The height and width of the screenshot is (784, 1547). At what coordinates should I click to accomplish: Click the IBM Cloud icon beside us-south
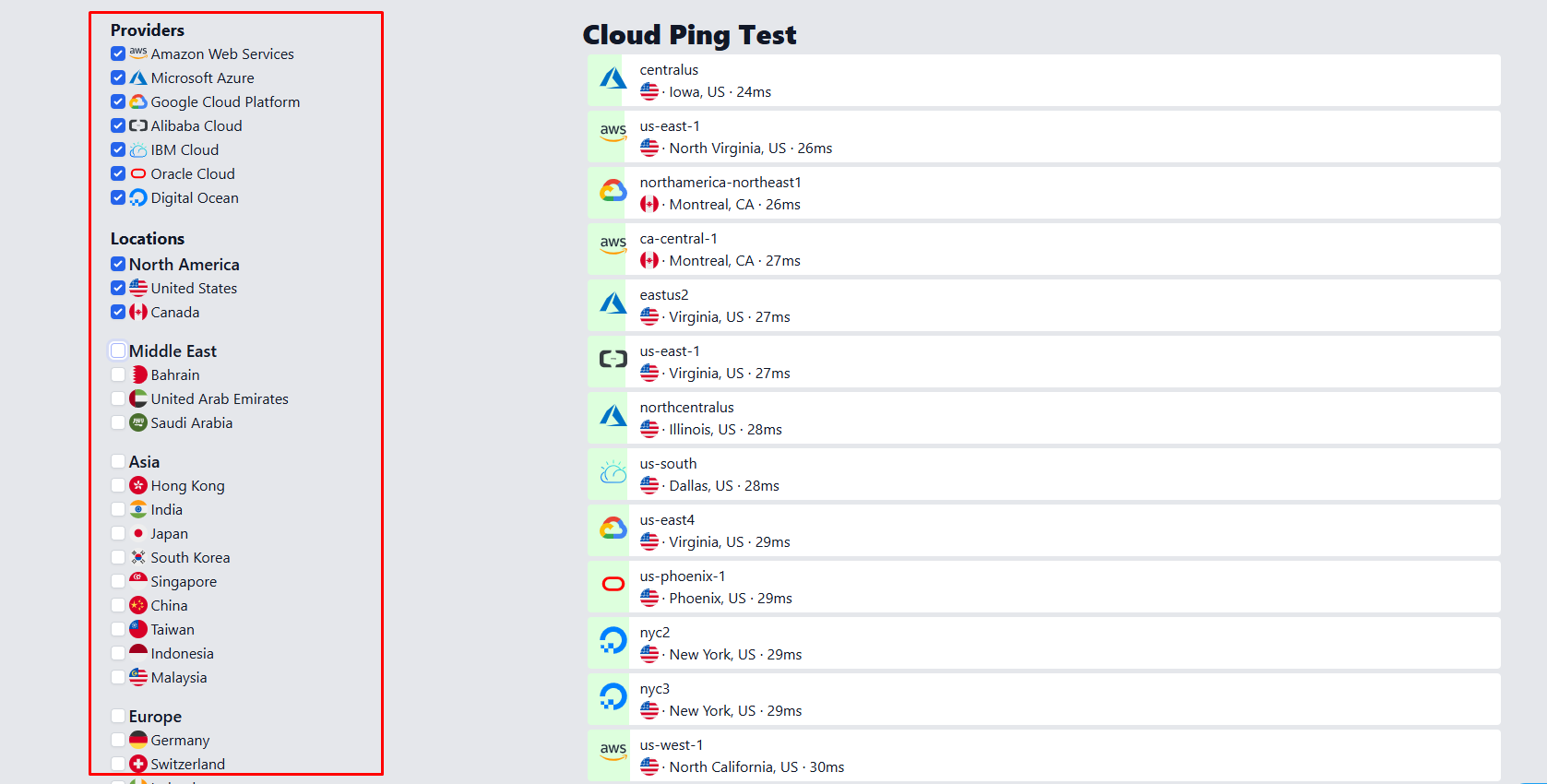(x=613, y=472)
